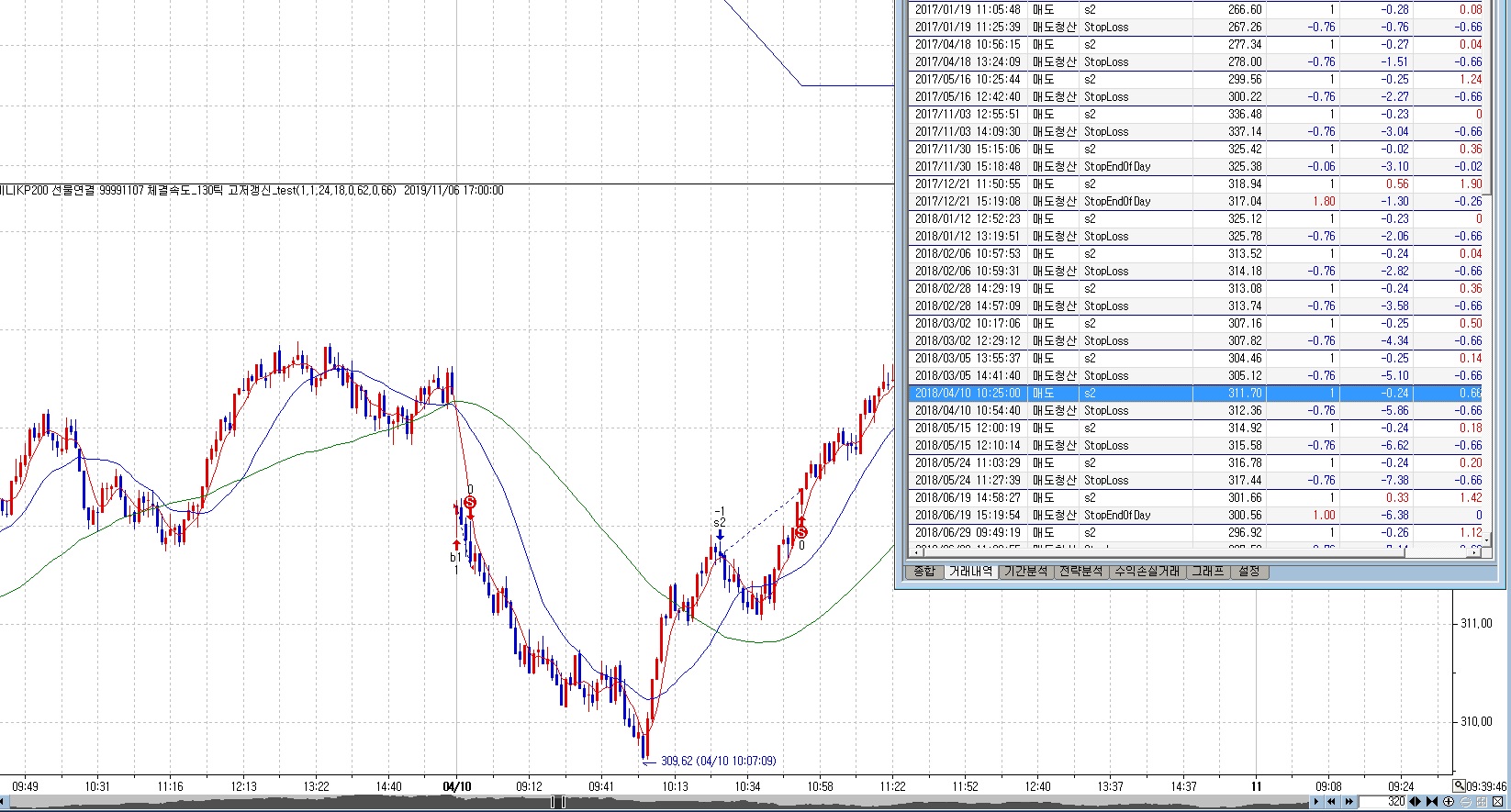Image resolution: width=1511 pixels, height=812 pixels.
Task: Click the grid layout icon
Action: point(1481,802)
